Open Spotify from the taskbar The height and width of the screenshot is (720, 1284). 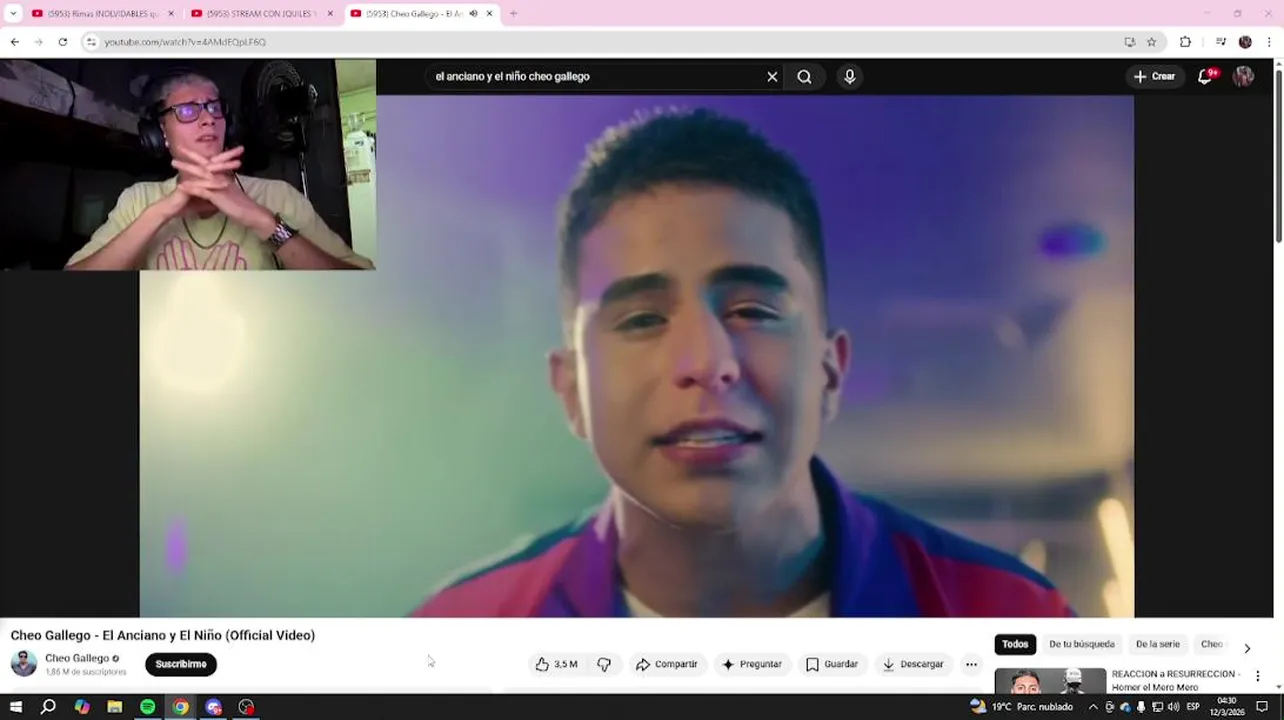147,707
